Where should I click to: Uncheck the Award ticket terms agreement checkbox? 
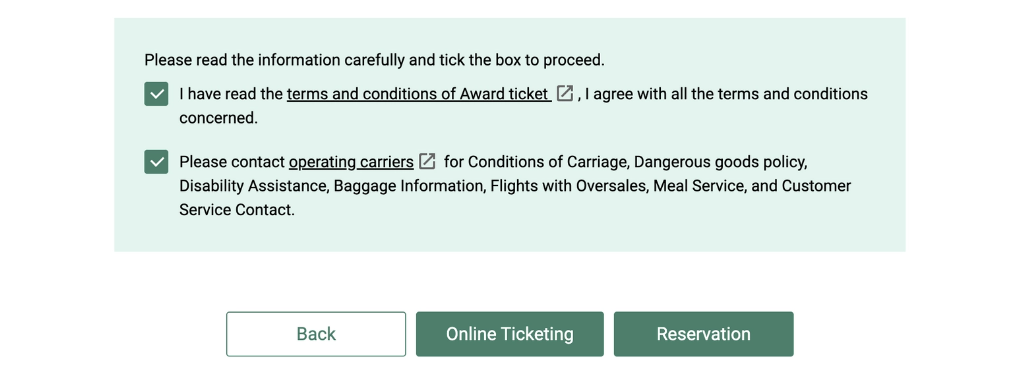click(156, 94)
